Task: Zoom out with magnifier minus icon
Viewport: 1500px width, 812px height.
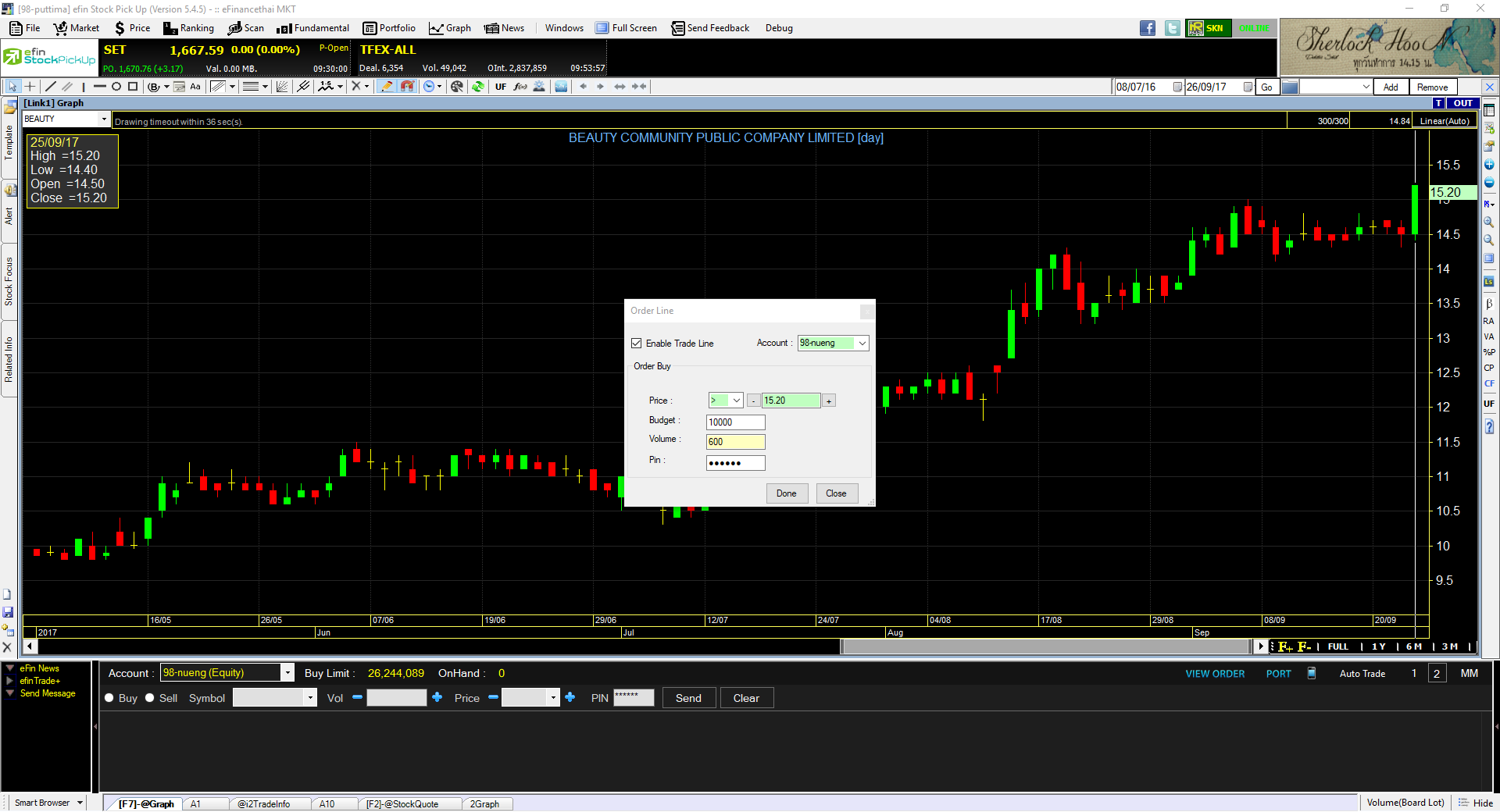Action: point(1489,240)
